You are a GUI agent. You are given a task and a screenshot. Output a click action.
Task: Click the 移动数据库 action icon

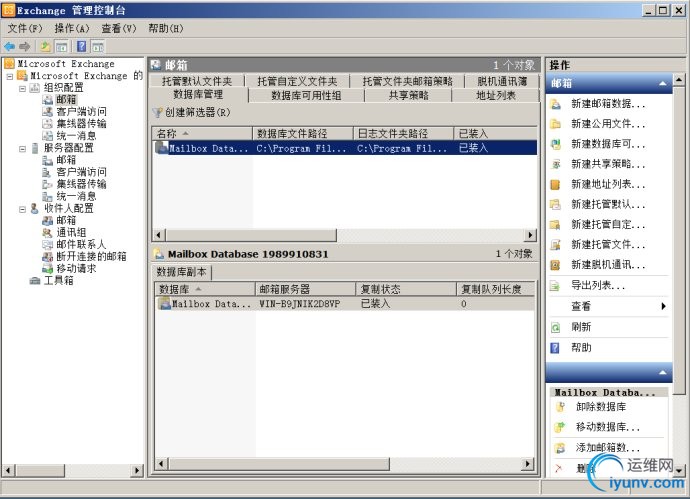(560, 427)
